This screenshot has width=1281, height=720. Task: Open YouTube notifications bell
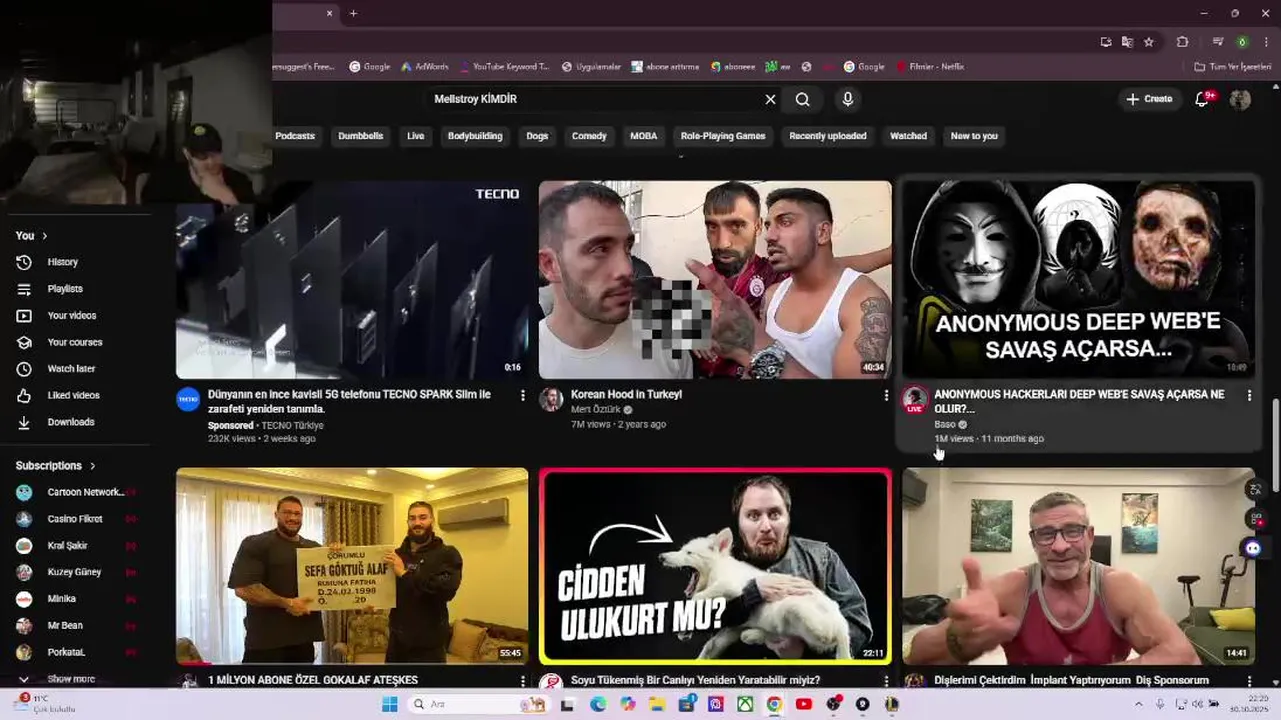1203,99
